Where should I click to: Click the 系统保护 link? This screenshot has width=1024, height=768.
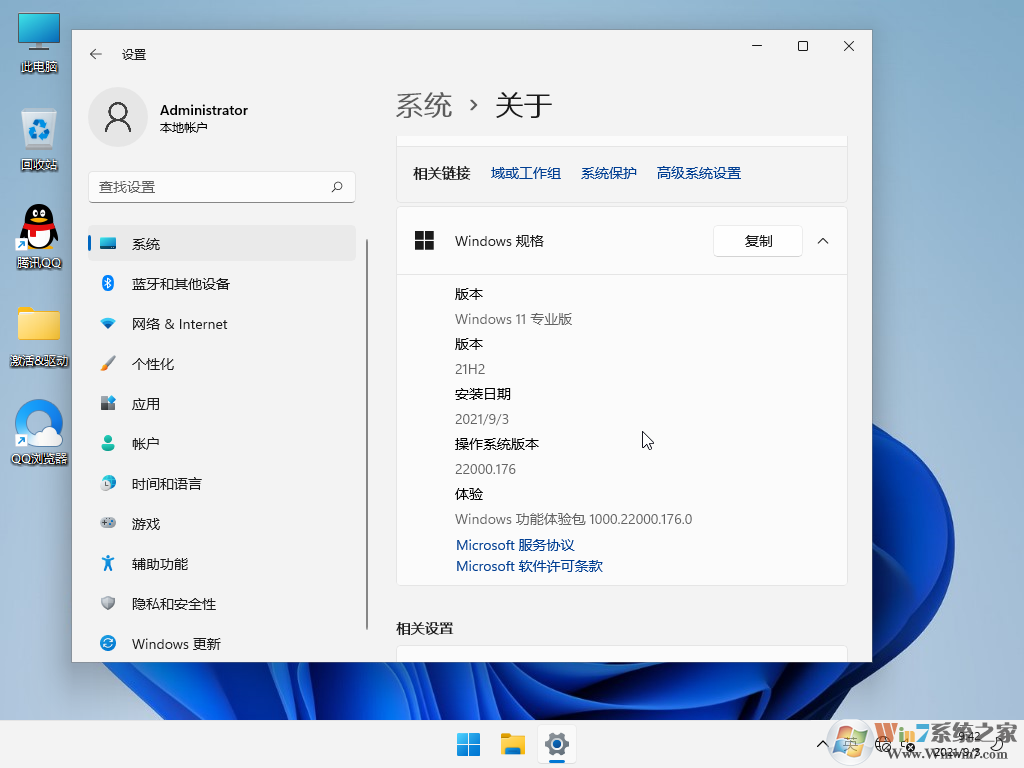tap(608, 172)
